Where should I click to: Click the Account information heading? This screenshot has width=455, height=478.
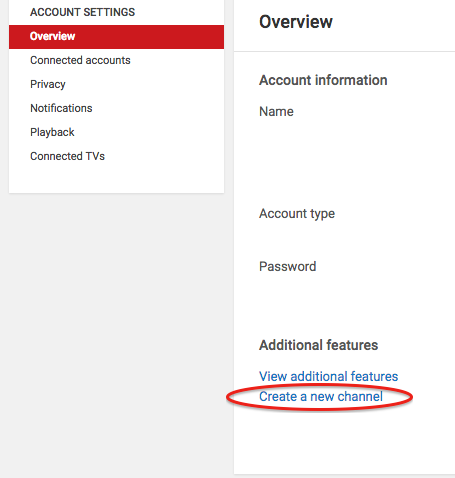[x=323, y=80]
